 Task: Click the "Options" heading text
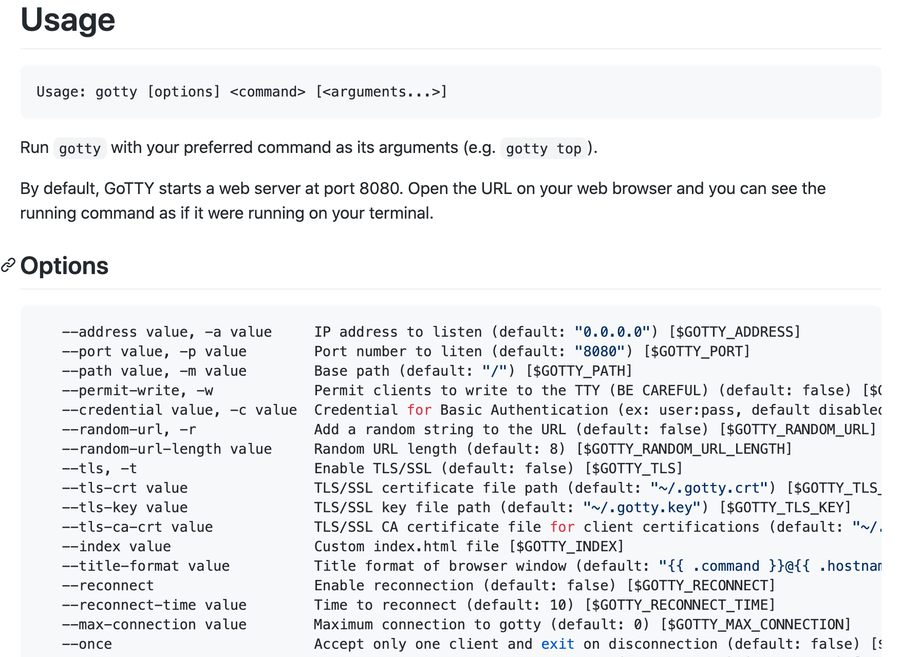(x=64, y=266)
